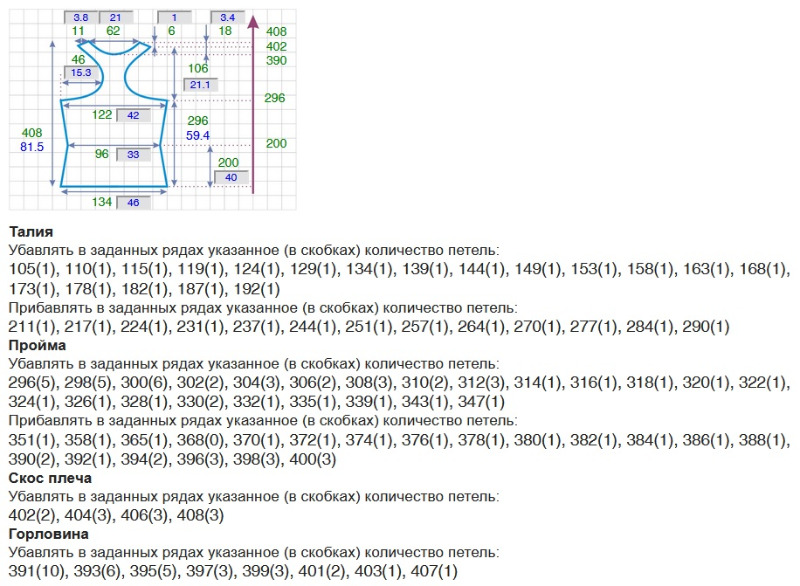Select the armhole height field showing 21.1
The height and width of the screenshot is (586, 800).
tap(198, 85)
